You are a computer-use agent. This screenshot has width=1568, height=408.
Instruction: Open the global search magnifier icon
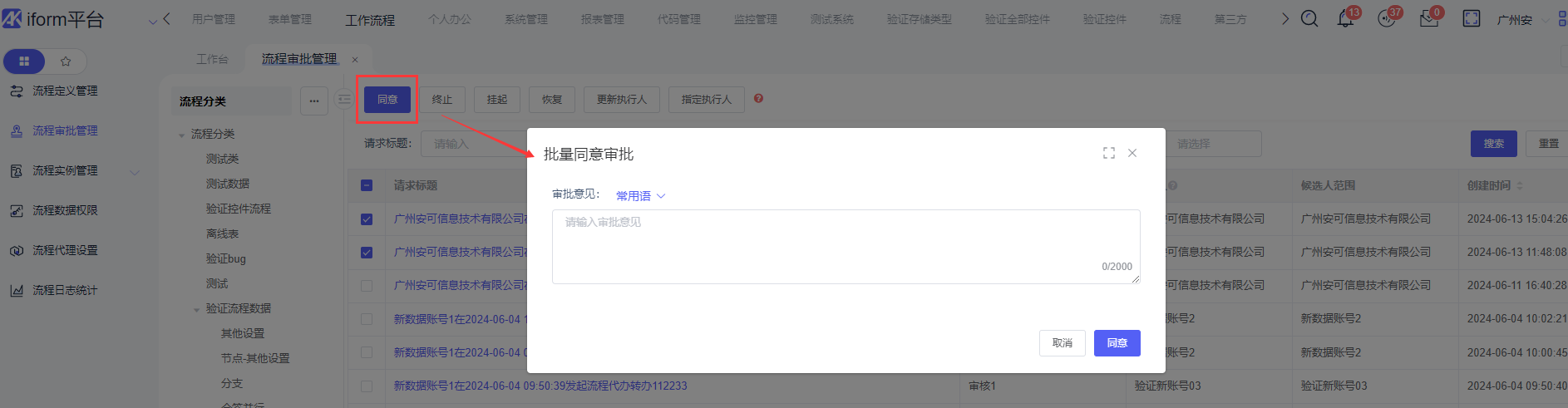pyautogui.click(x=1309, y=18)
